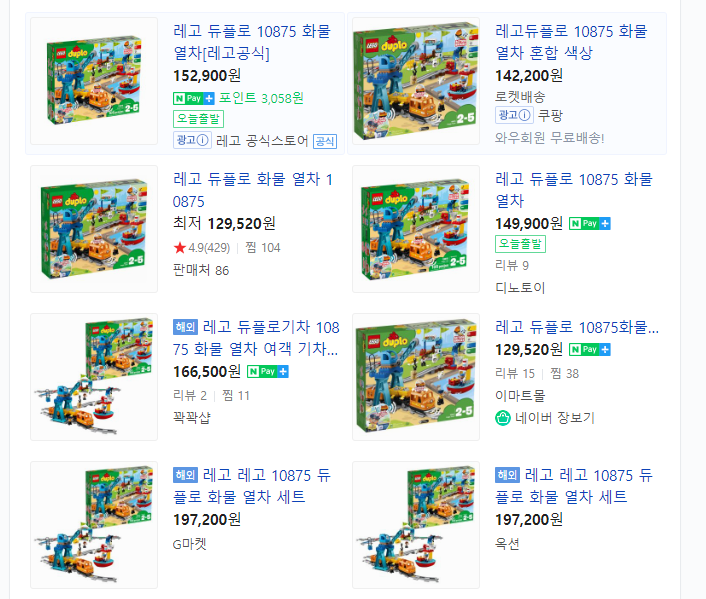Click the N Pay badge on the 이마트몰 listing
This screenshot has height=599, width=706.
coord(589,349)
